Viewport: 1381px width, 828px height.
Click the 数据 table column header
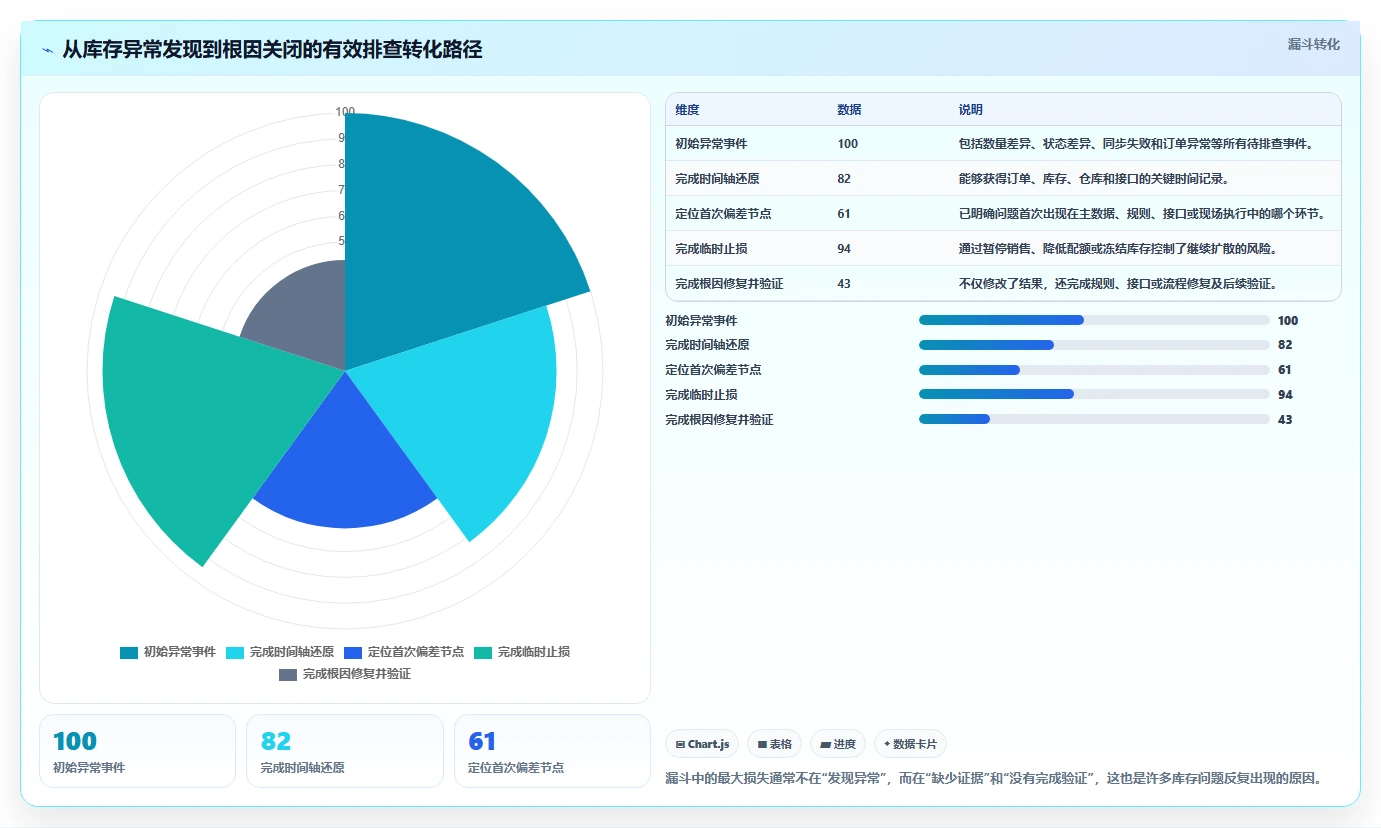849,110
